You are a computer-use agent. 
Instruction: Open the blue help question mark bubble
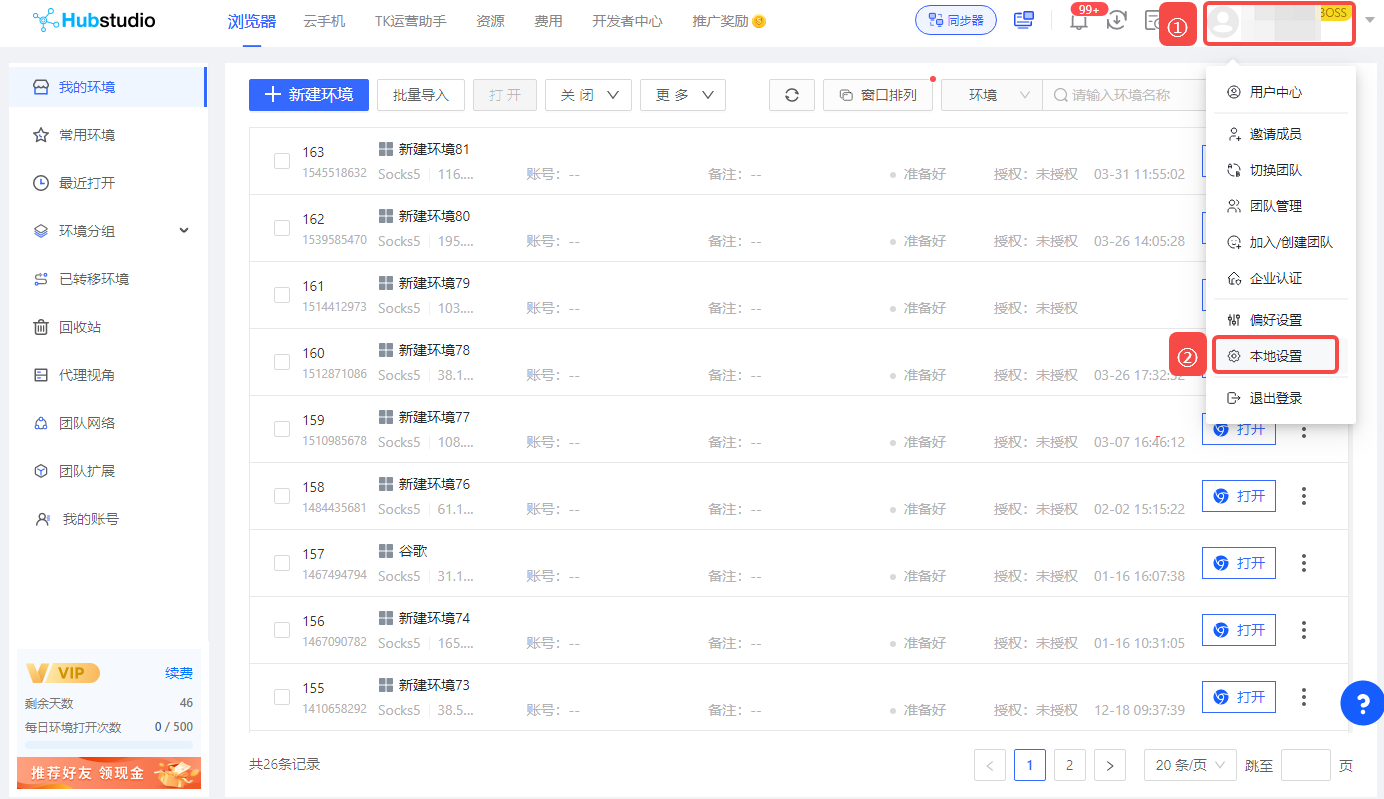coord(1362,703)
